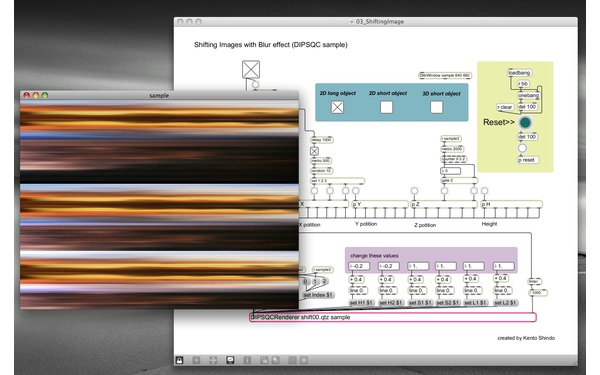Click the 'set S1 $1' message box
Screen dimensions: 600x375
tap(420, 303)
